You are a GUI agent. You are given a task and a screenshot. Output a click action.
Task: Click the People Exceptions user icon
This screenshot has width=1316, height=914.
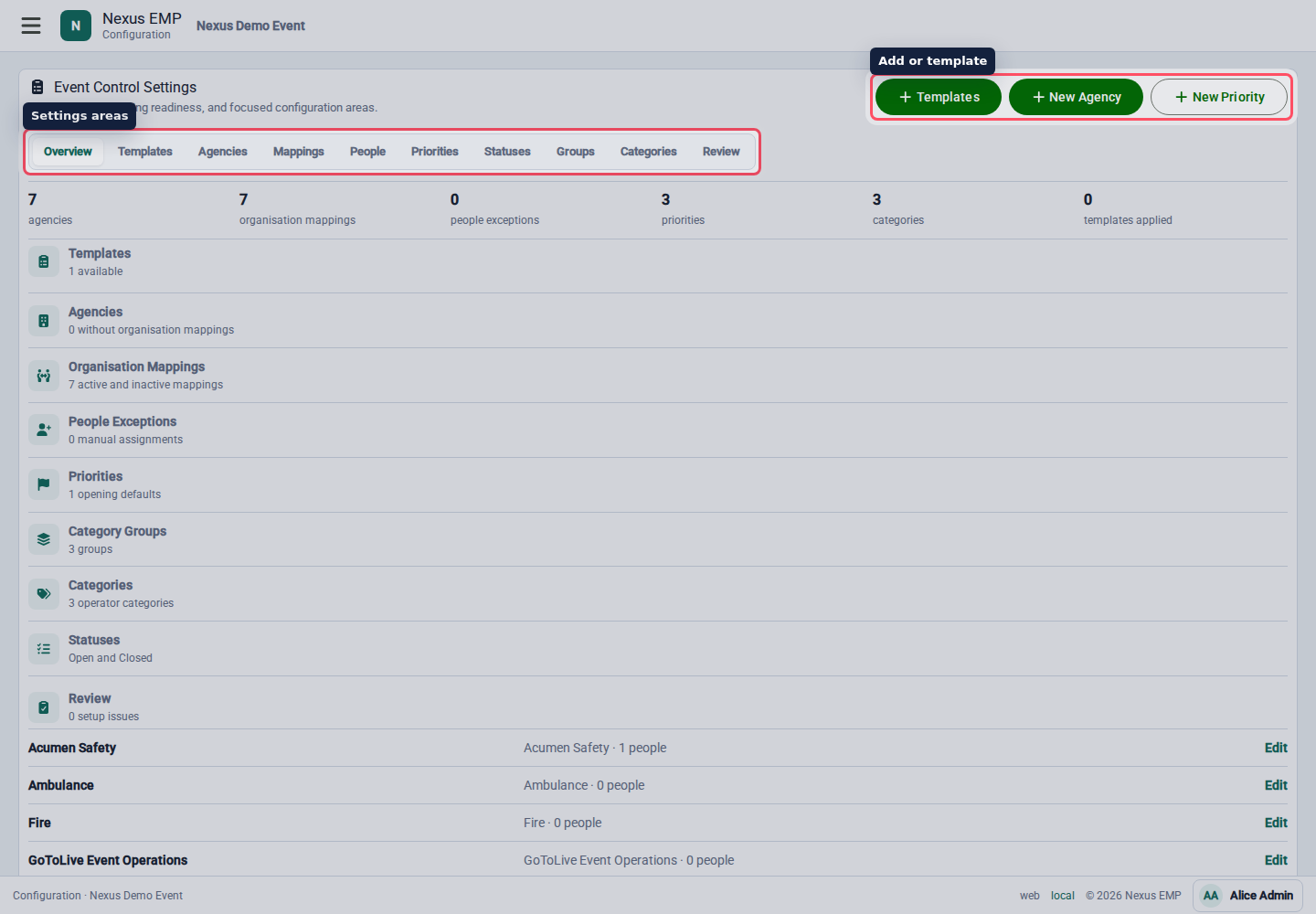pos(44,430)
